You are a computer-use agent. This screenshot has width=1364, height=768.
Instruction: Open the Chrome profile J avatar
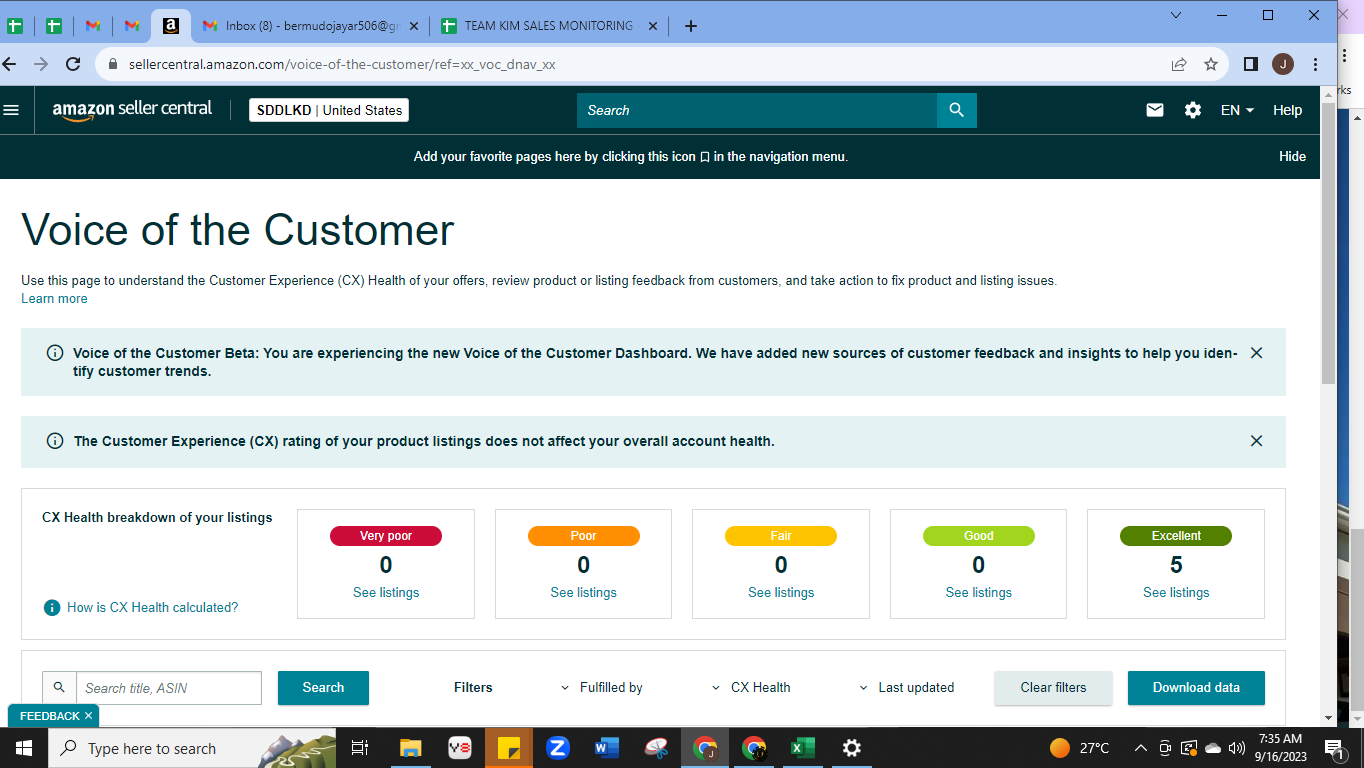coord(1283,64)
